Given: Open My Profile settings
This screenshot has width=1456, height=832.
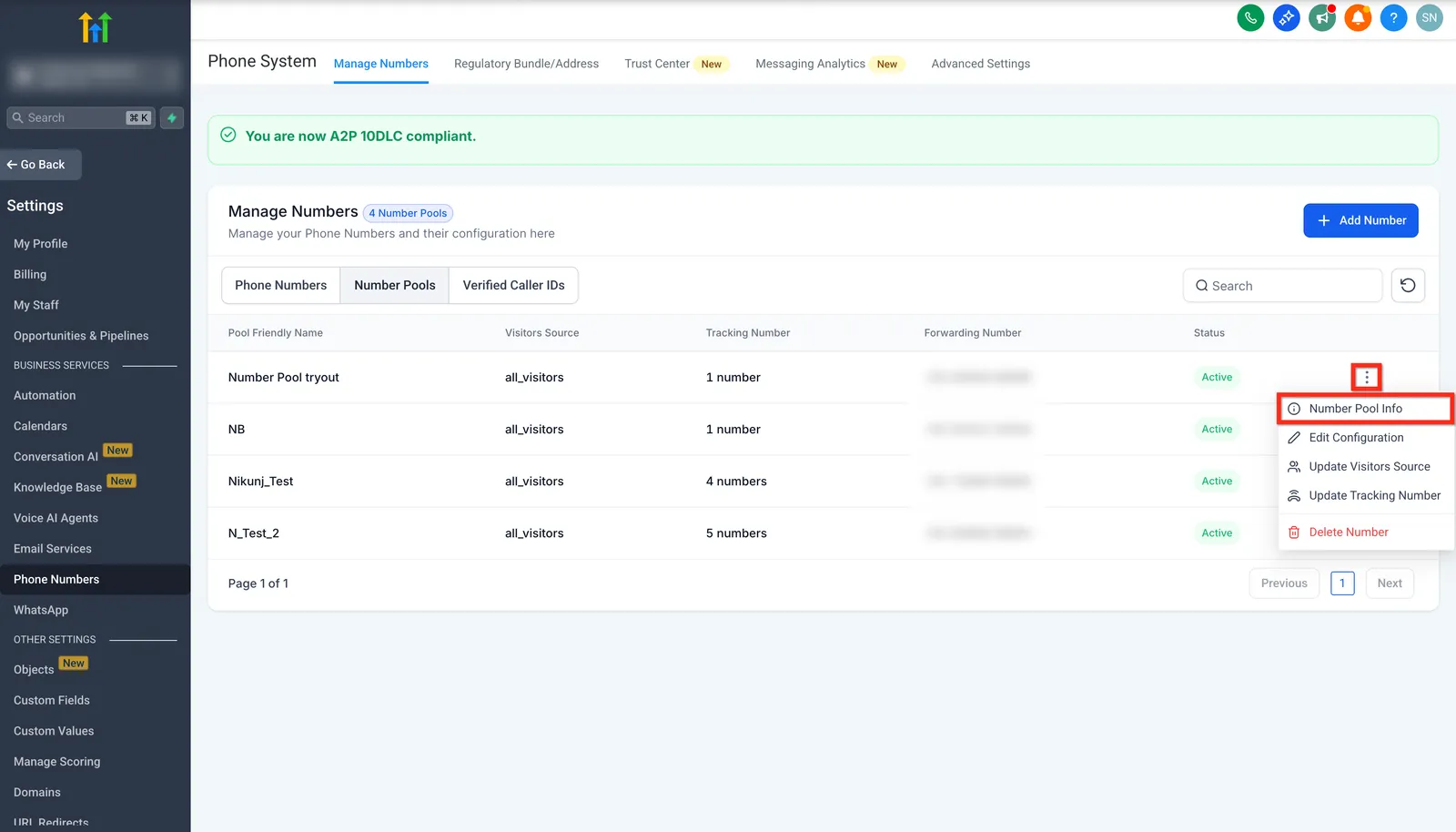Looking at the screenshot, I should tap(41, 244).
